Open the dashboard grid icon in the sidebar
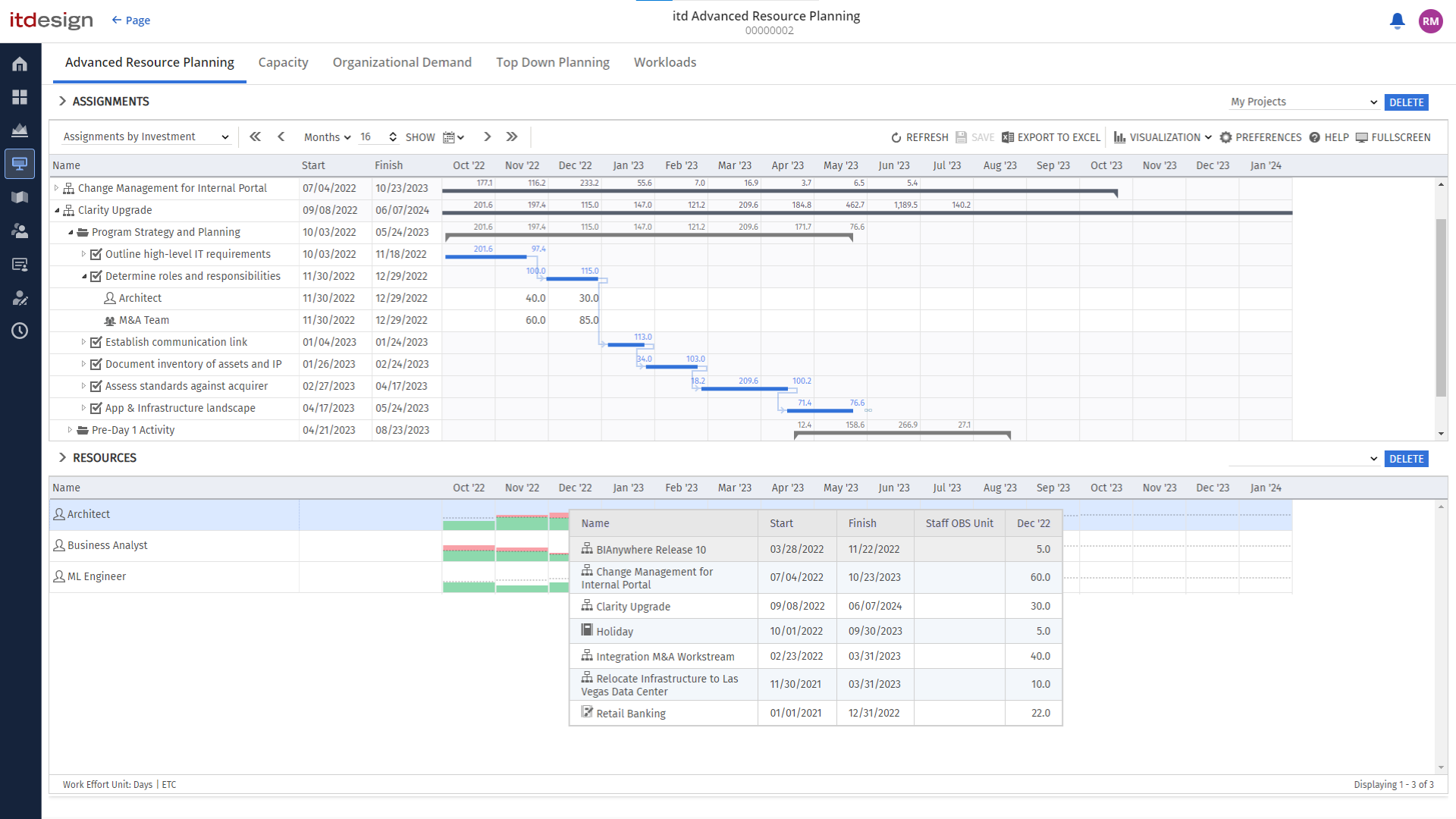1456x819 pixels. pyautogui.click(x=20, y=97)
